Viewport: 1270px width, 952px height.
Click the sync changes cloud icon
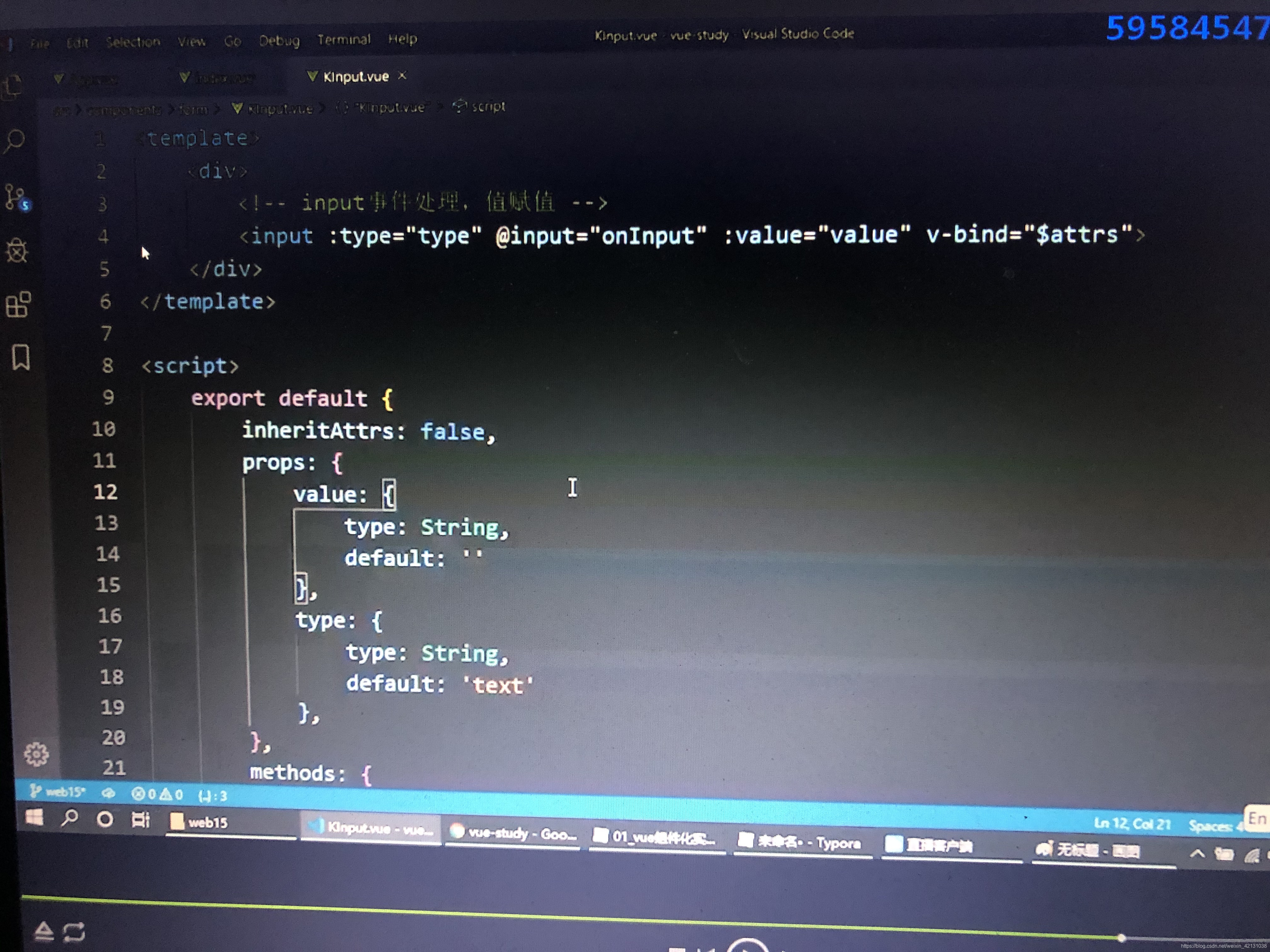point(108,793)
